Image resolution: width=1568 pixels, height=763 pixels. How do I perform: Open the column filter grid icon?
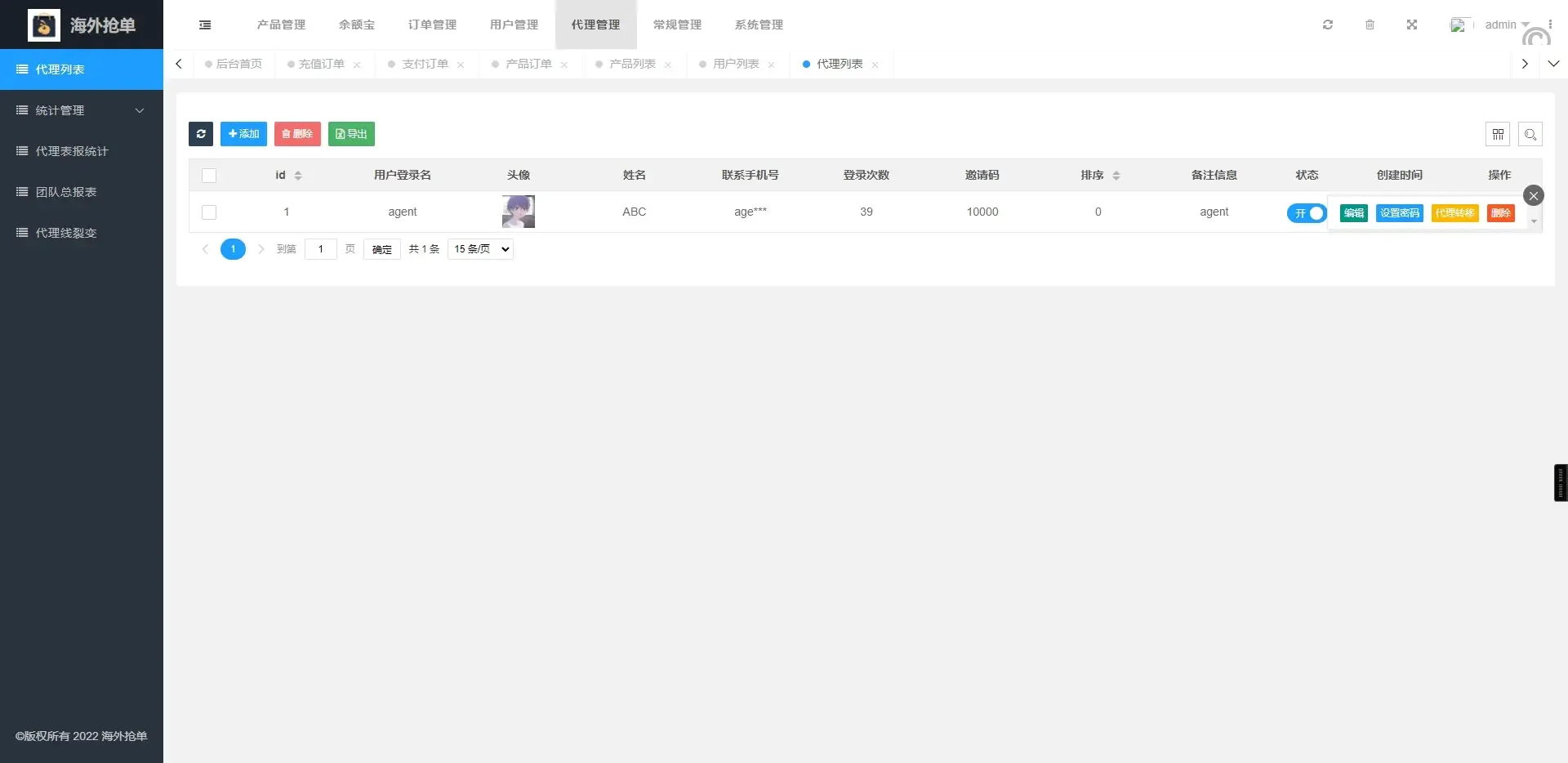pos(1497,134)
